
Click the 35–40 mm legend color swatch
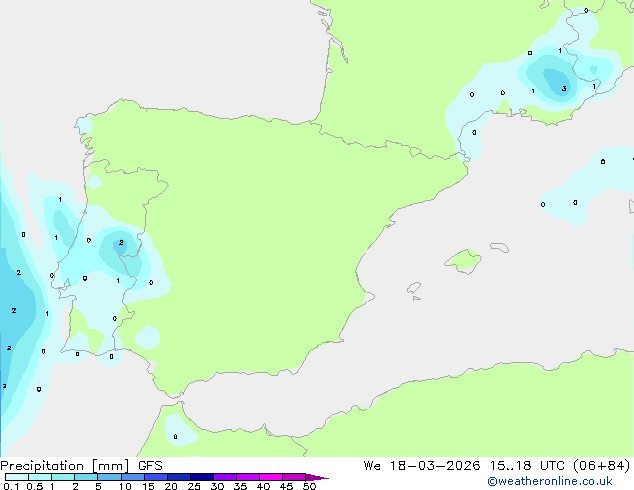(248, 477)
